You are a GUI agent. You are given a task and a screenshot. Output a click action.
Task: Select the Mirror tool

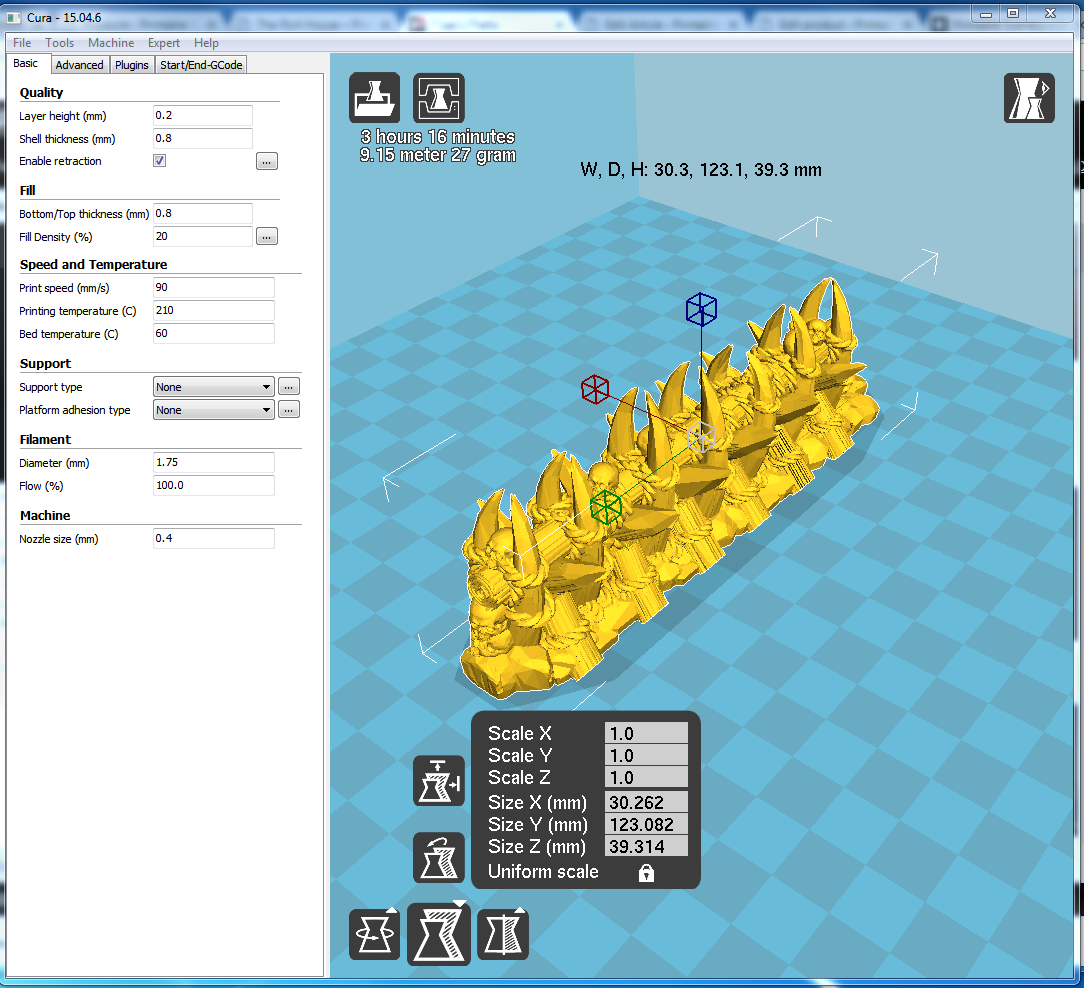(x=503, y=935)
